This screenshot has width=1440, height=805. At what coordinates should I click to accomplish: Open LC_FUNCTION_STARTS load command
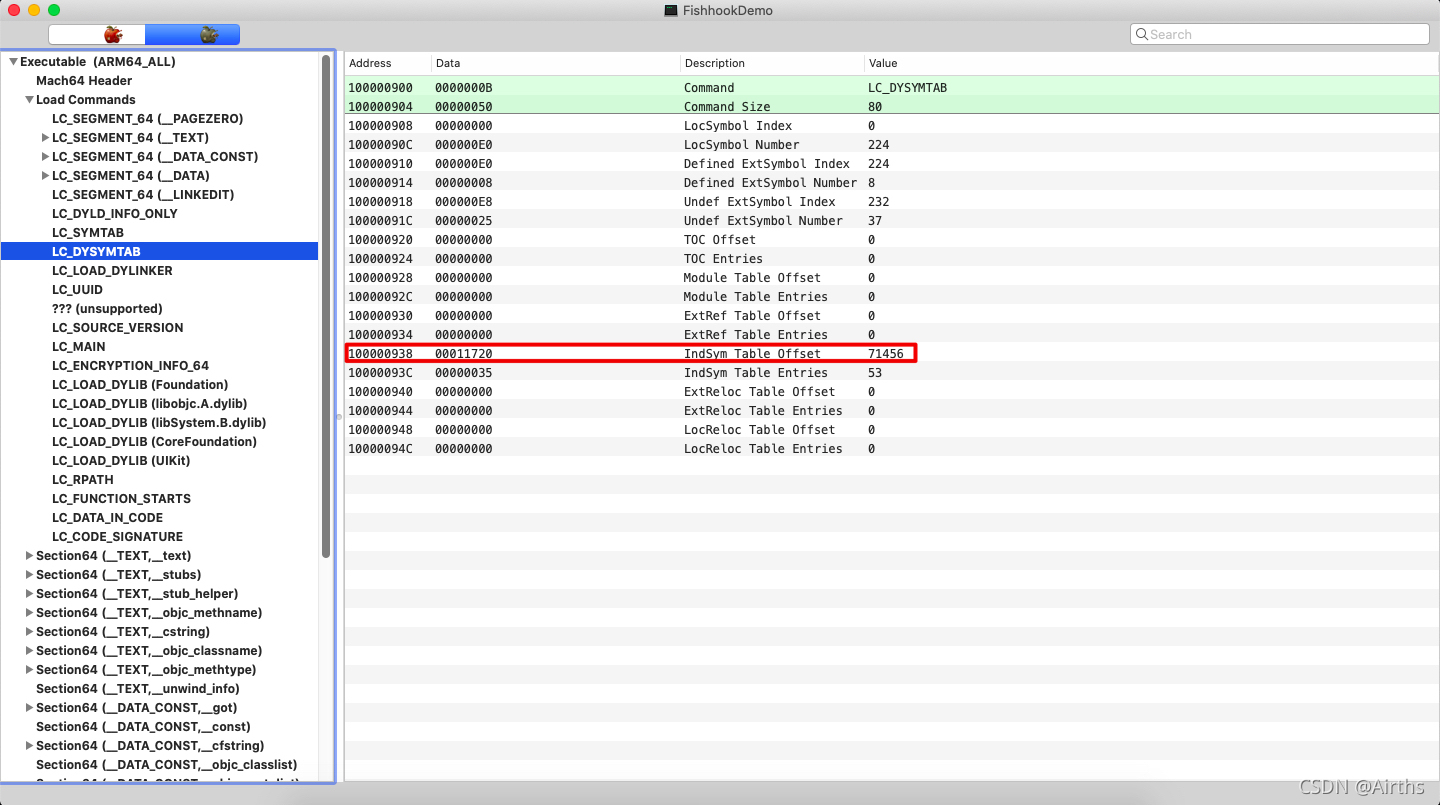121,499
